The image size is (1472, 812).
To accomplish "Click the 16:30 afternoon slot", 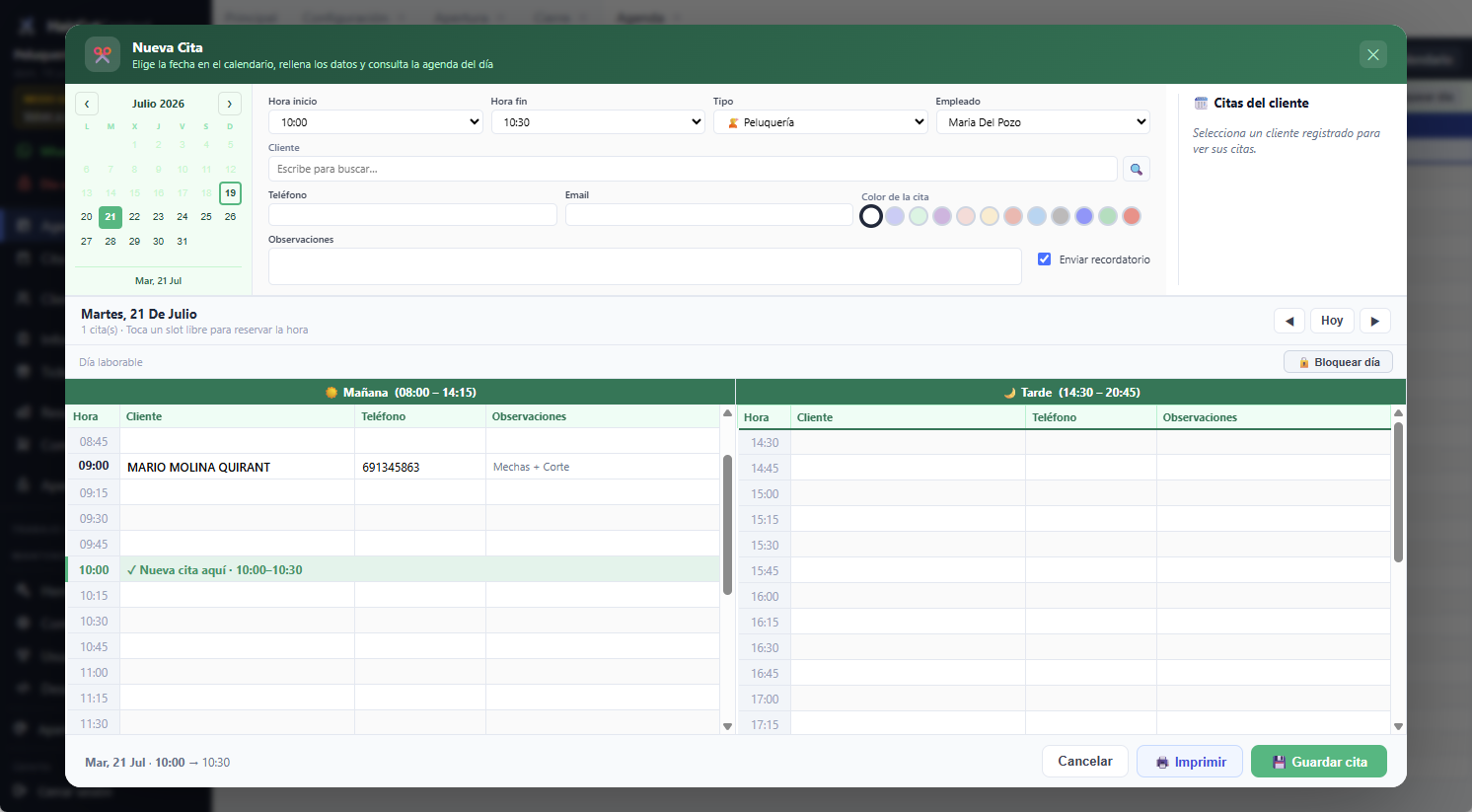I will [1065, 647].
